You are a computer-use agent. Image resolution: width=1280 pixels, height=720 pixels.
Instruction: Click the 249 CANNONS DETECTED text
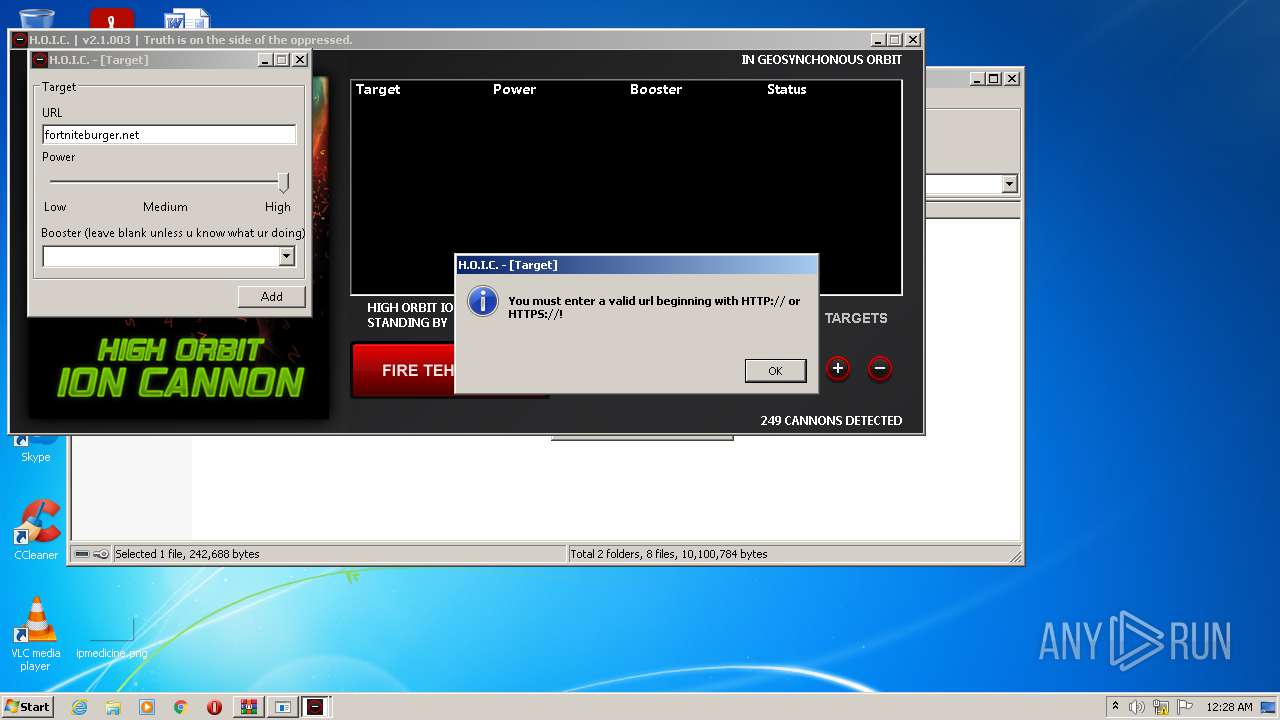[x=831, y=420]
